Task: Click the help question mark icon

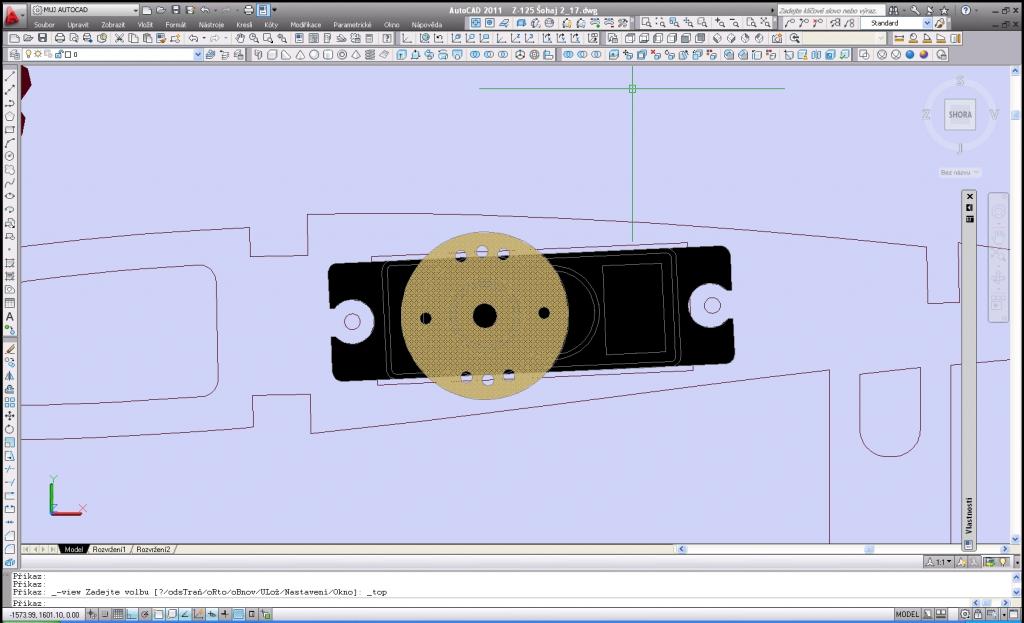Action: 966,9
